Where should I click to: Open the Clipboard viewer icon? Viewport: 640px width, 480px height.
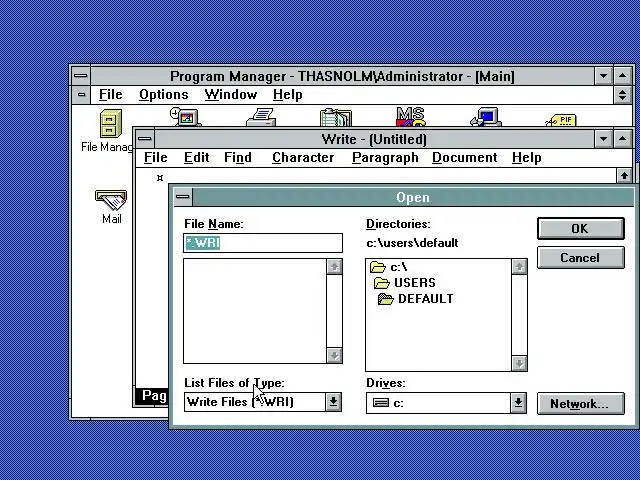click(336, 118)
